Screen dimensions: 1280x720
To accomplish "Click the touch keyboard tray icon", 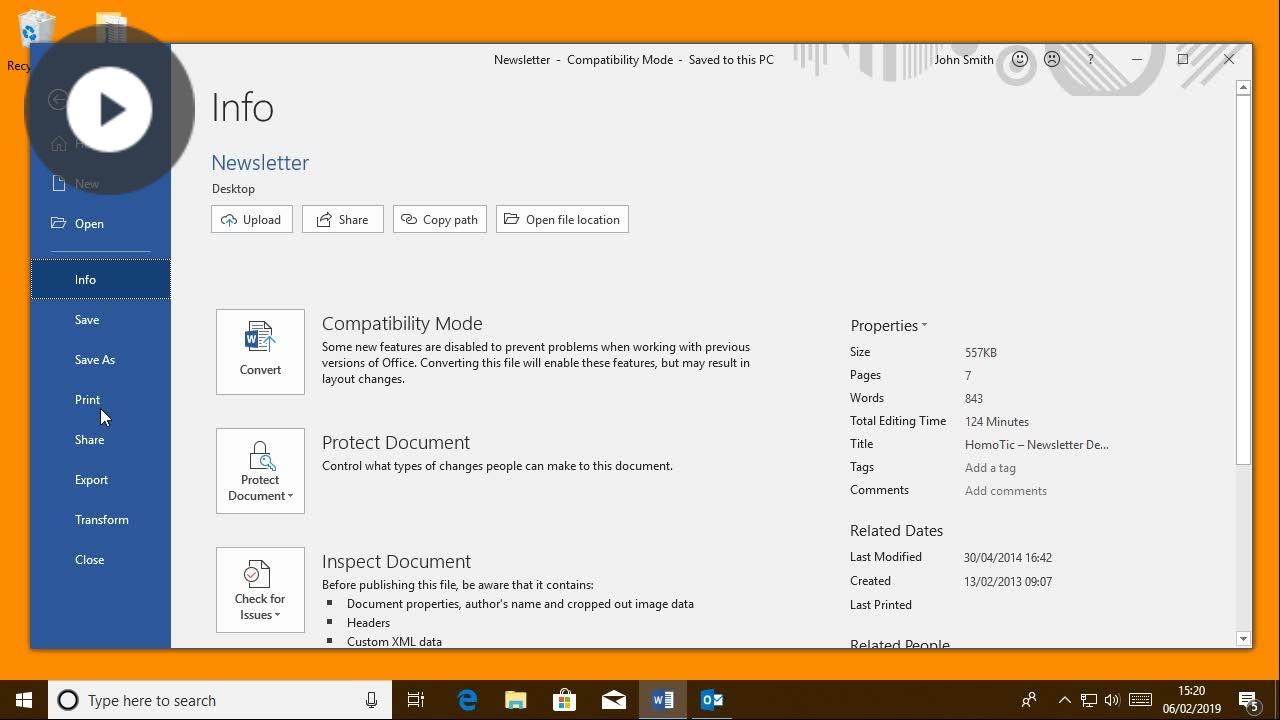I will pyautogui.click(x=1140, y=700).
